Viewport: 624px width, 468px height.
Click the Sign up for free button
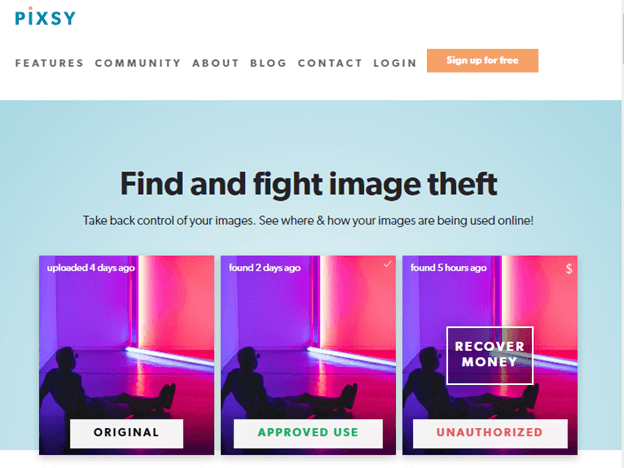pos(482,60)
